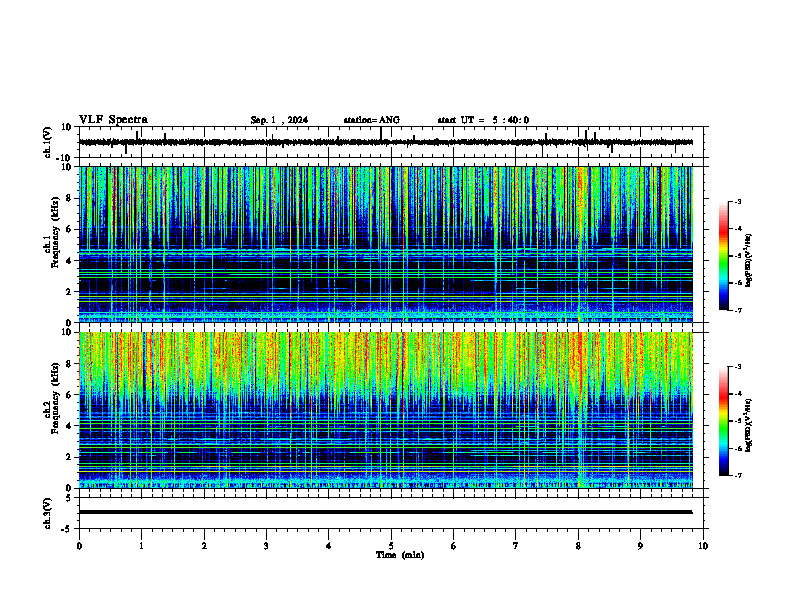Click the "2" frequency tick of ch.1 spectrogram
The height and width of the screenshot is (612, 792).
click(69, 291)
